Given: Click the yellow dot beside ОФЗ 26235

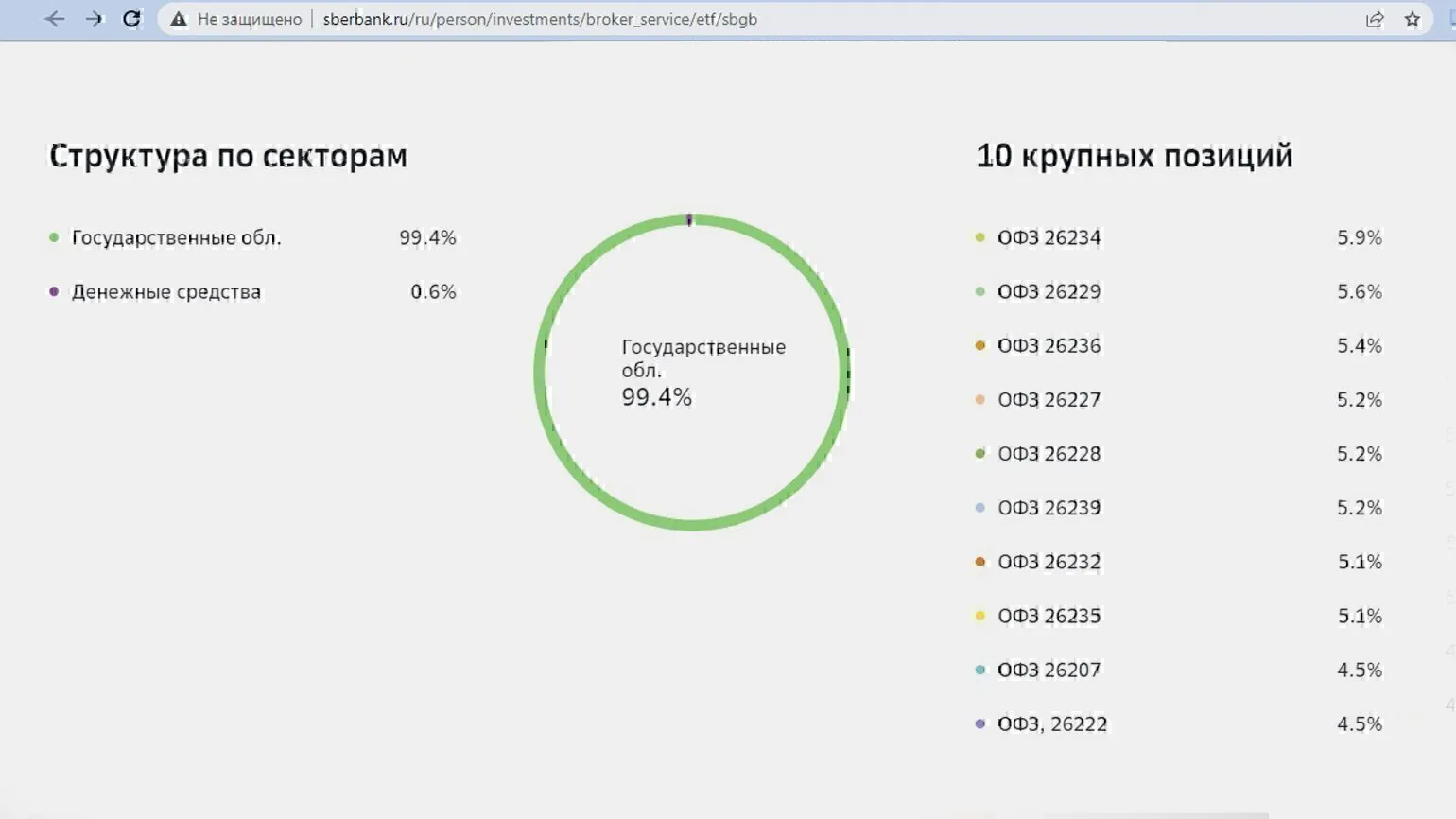Looking at the screenshot, I should coord(980,616).
